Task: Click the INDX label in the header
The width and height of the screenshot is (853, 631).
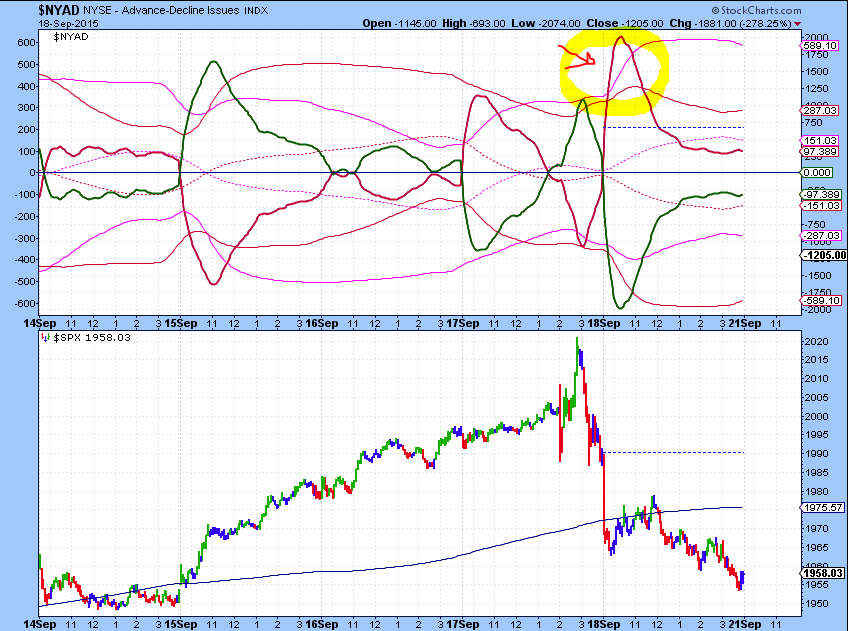Action: pos(256,10)
